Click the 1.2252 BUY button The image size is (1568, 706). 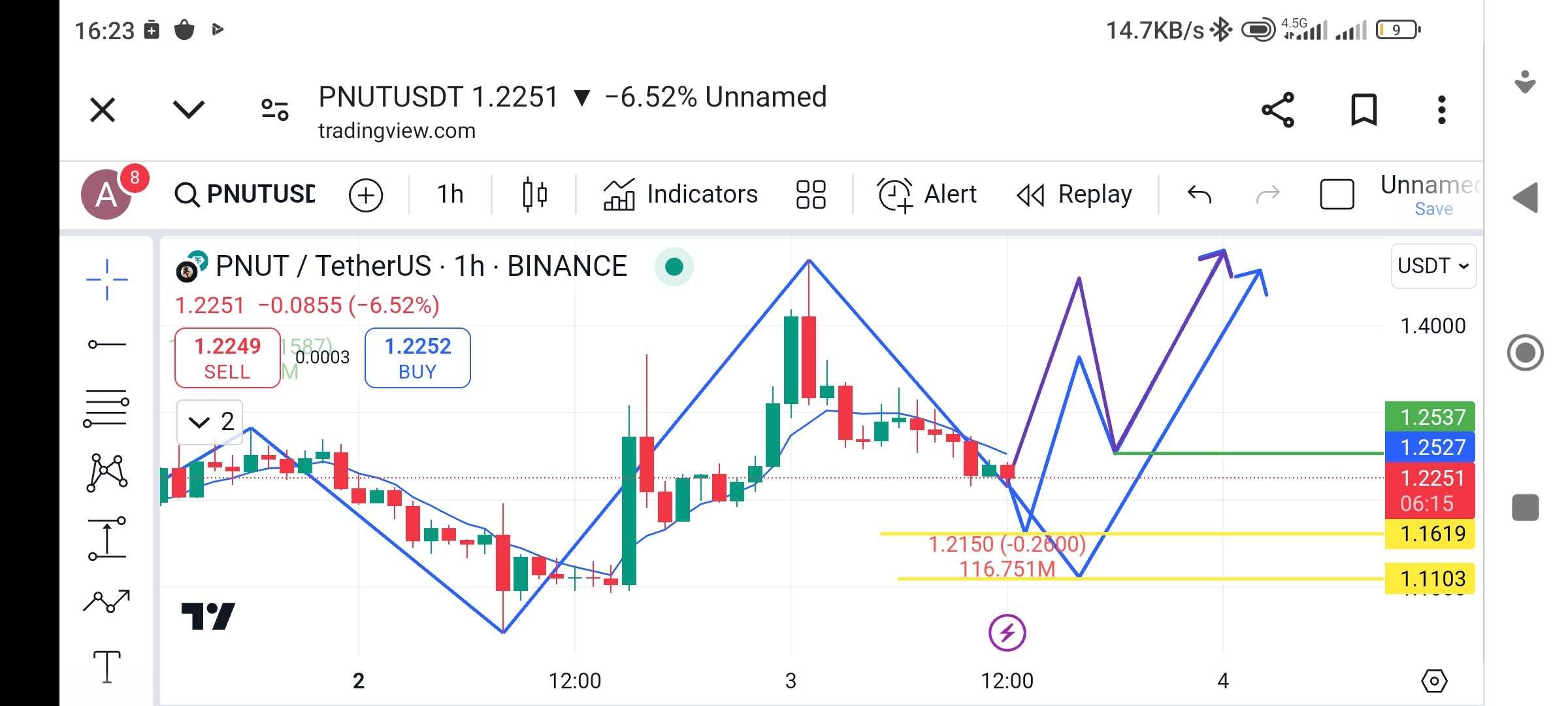(417, 358)
